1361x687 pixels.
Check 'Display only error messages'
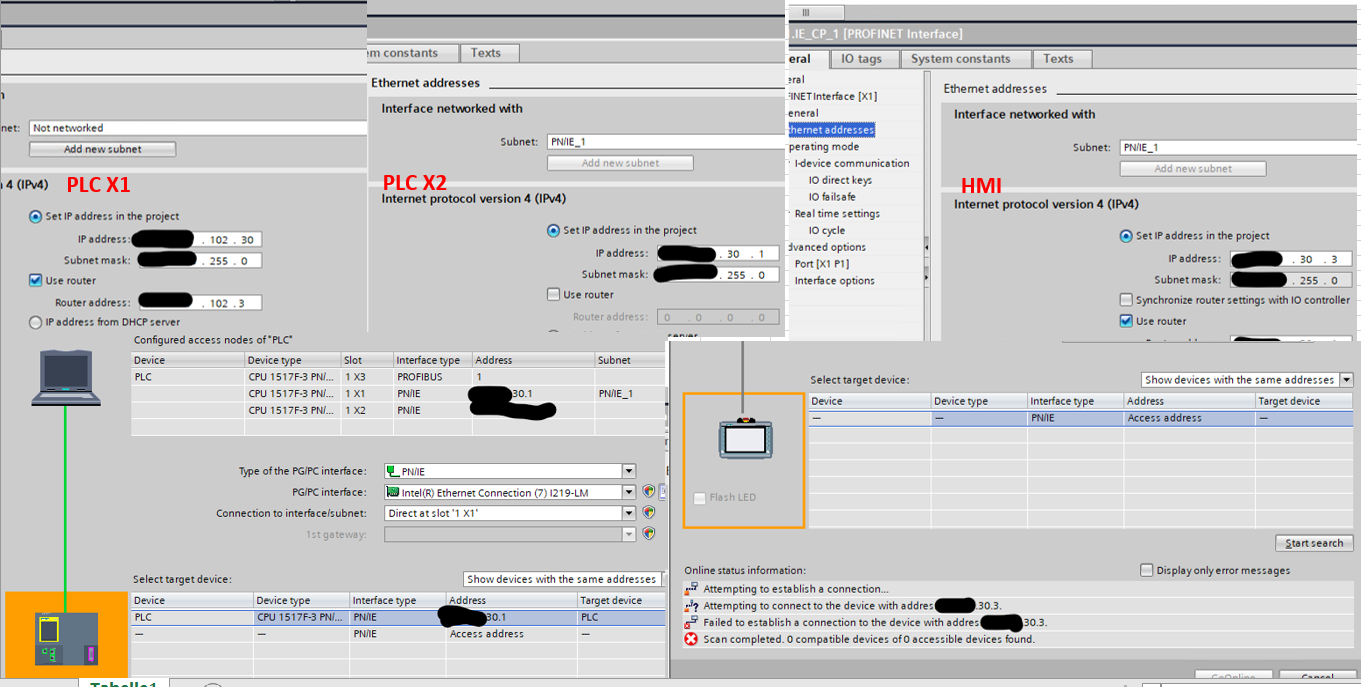pyautogui.click(x=1146, y=570)
